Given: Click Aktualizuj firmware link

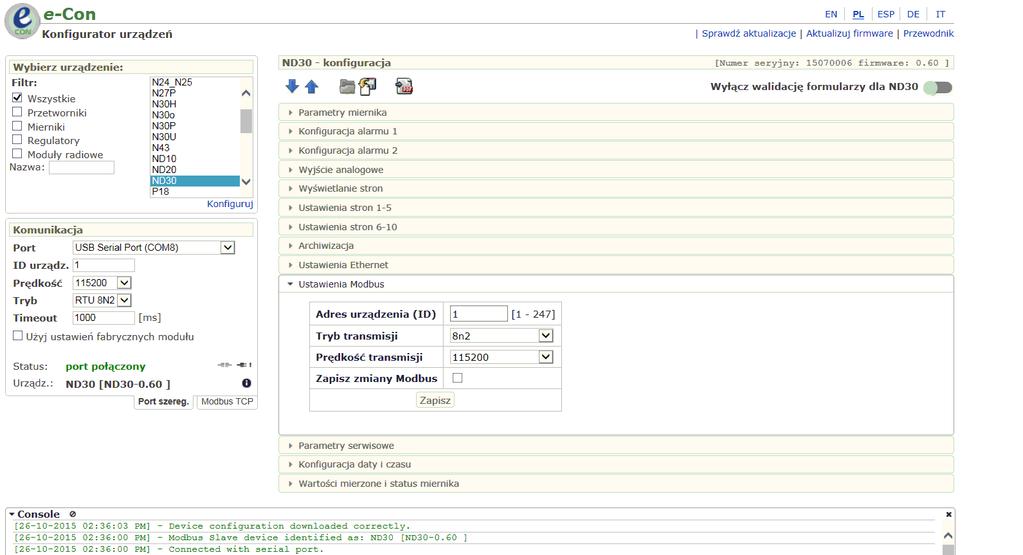Looking at the screenshot, I should tap(849, 33).
